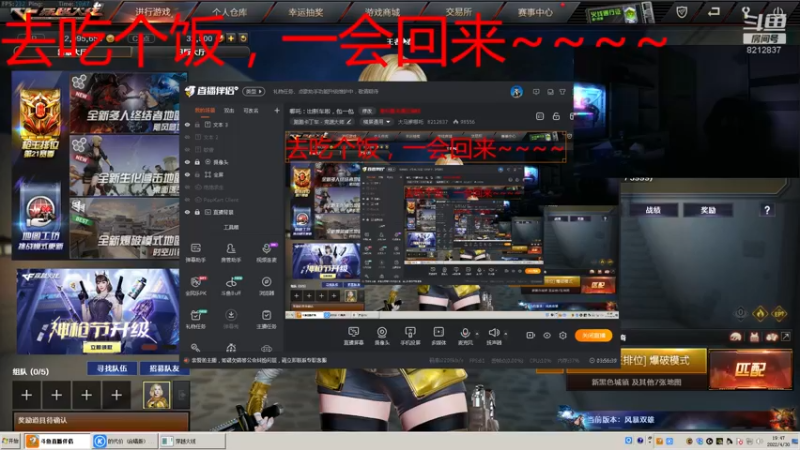
Task: Open Windows Start button
Action: click(x=11, y=441)
